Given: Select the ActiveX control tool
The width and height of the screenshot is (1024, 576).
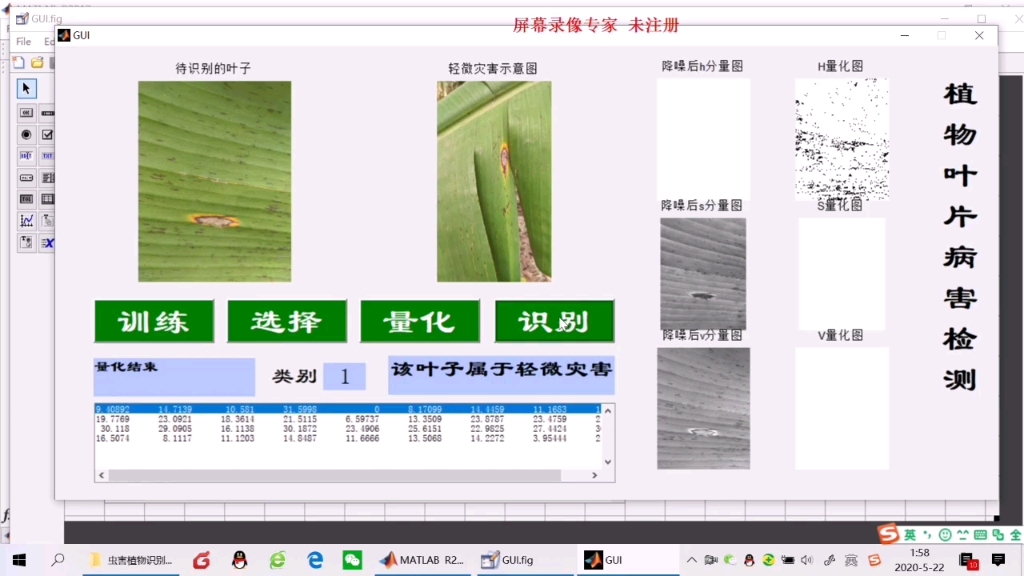Looking at the screenshot, I should click(48, 240).
